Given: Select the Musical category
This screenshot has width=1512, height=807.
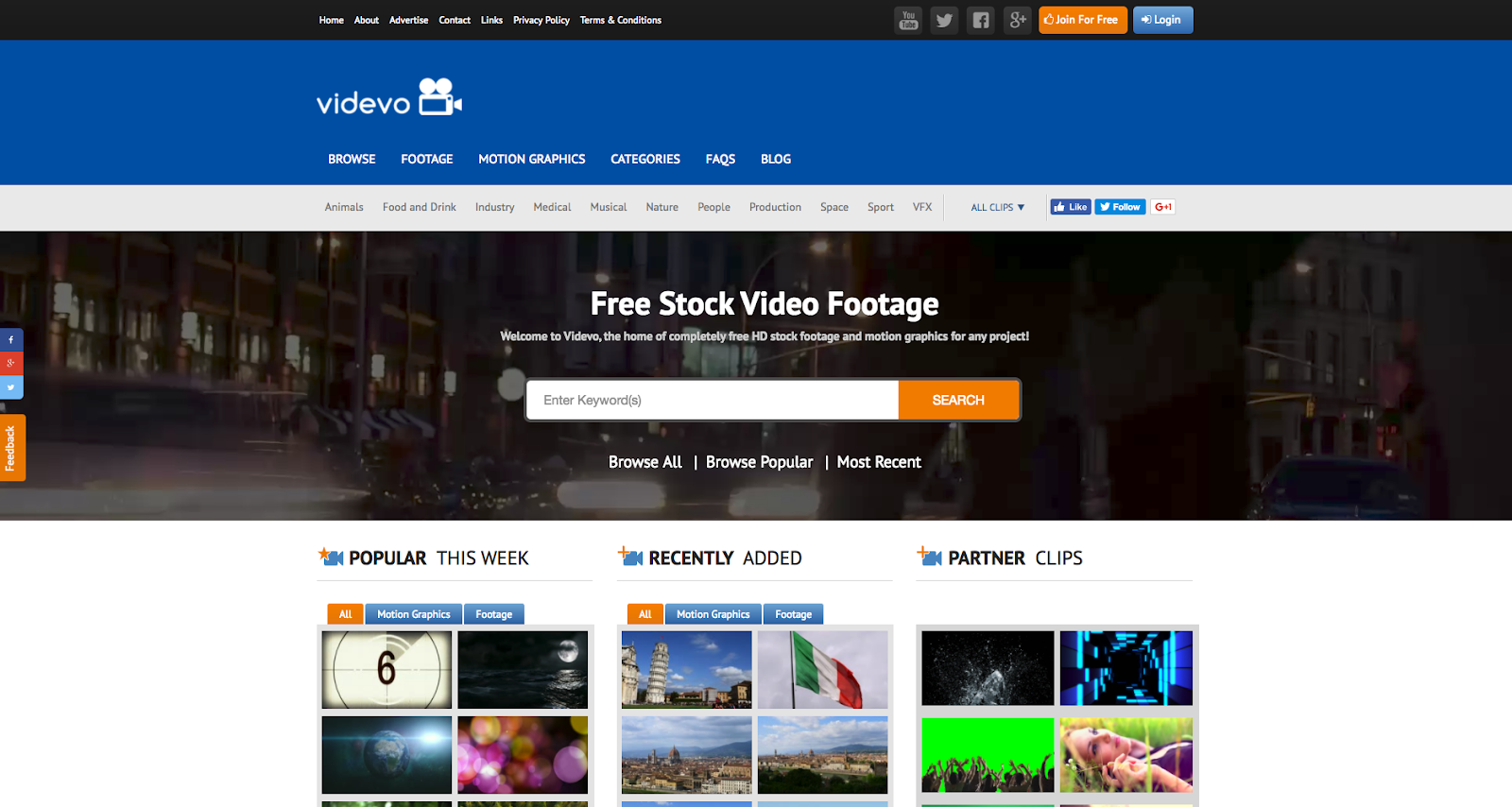Looking at the screenshot, I should [609, 207].
